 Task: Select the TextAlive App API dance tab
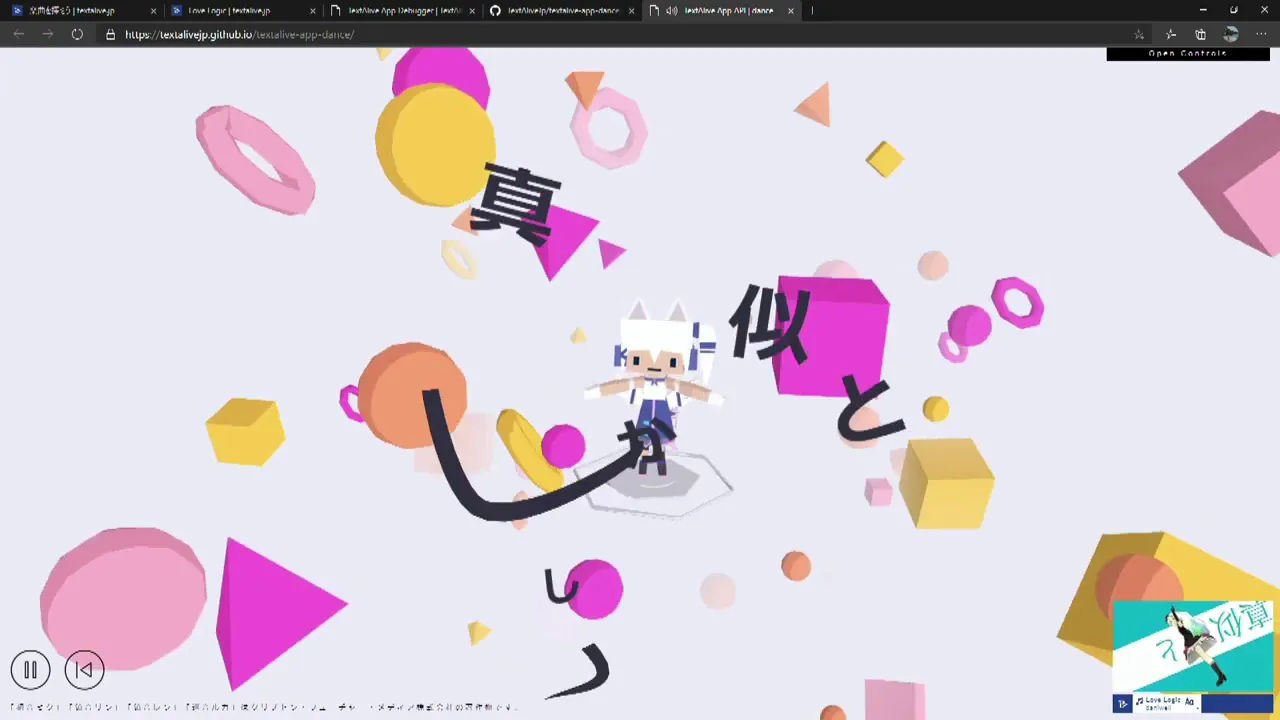720,11
